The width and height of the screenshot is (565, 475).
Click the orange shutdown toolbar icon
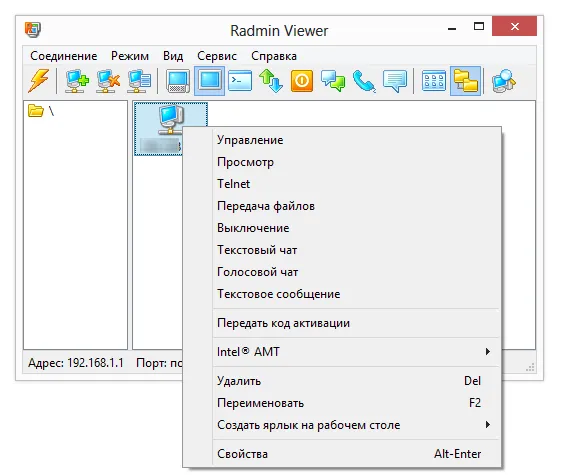tap(302, 81)
